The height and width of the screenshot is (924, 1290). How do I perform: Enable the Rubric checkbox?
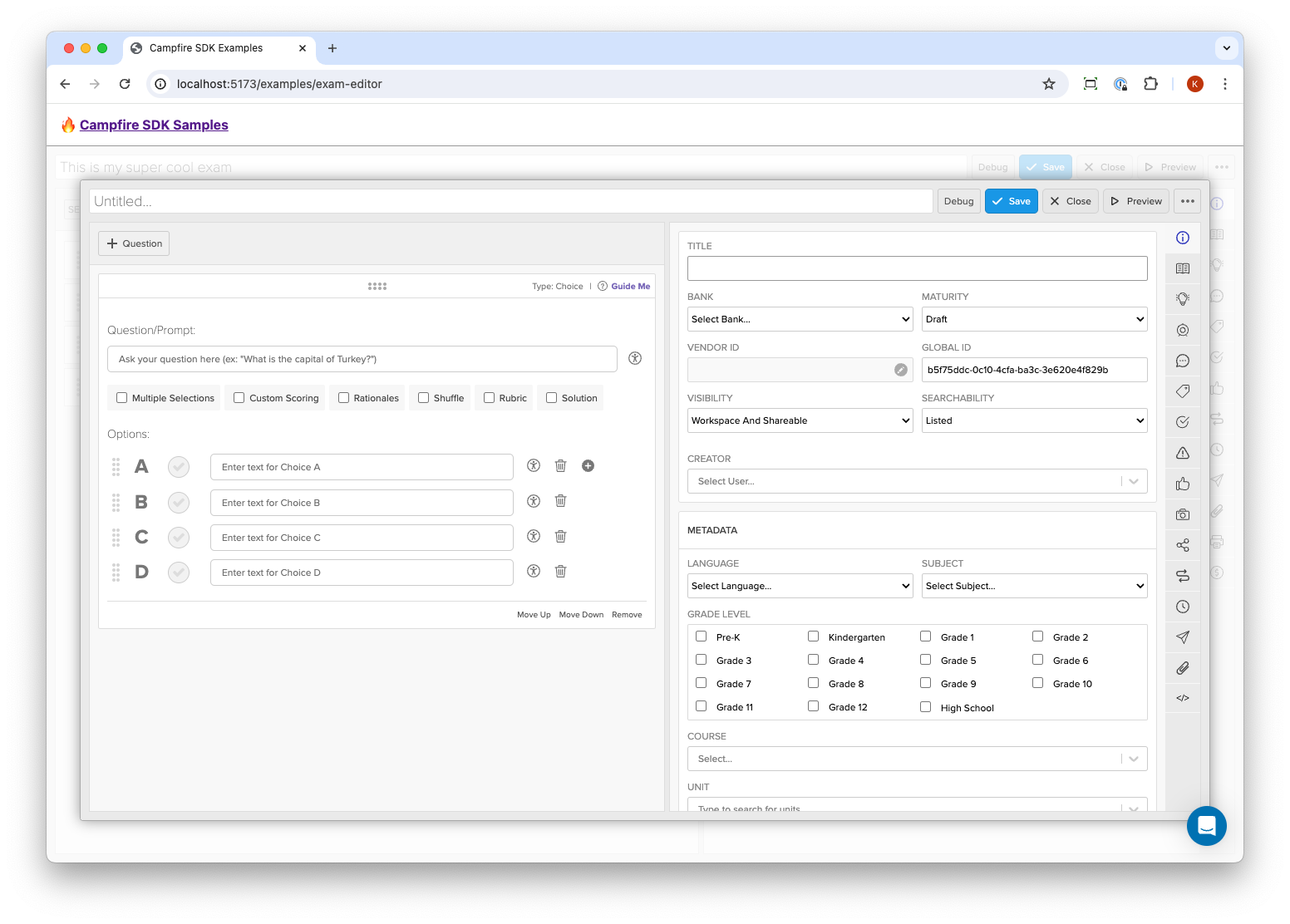pos(489,398)
